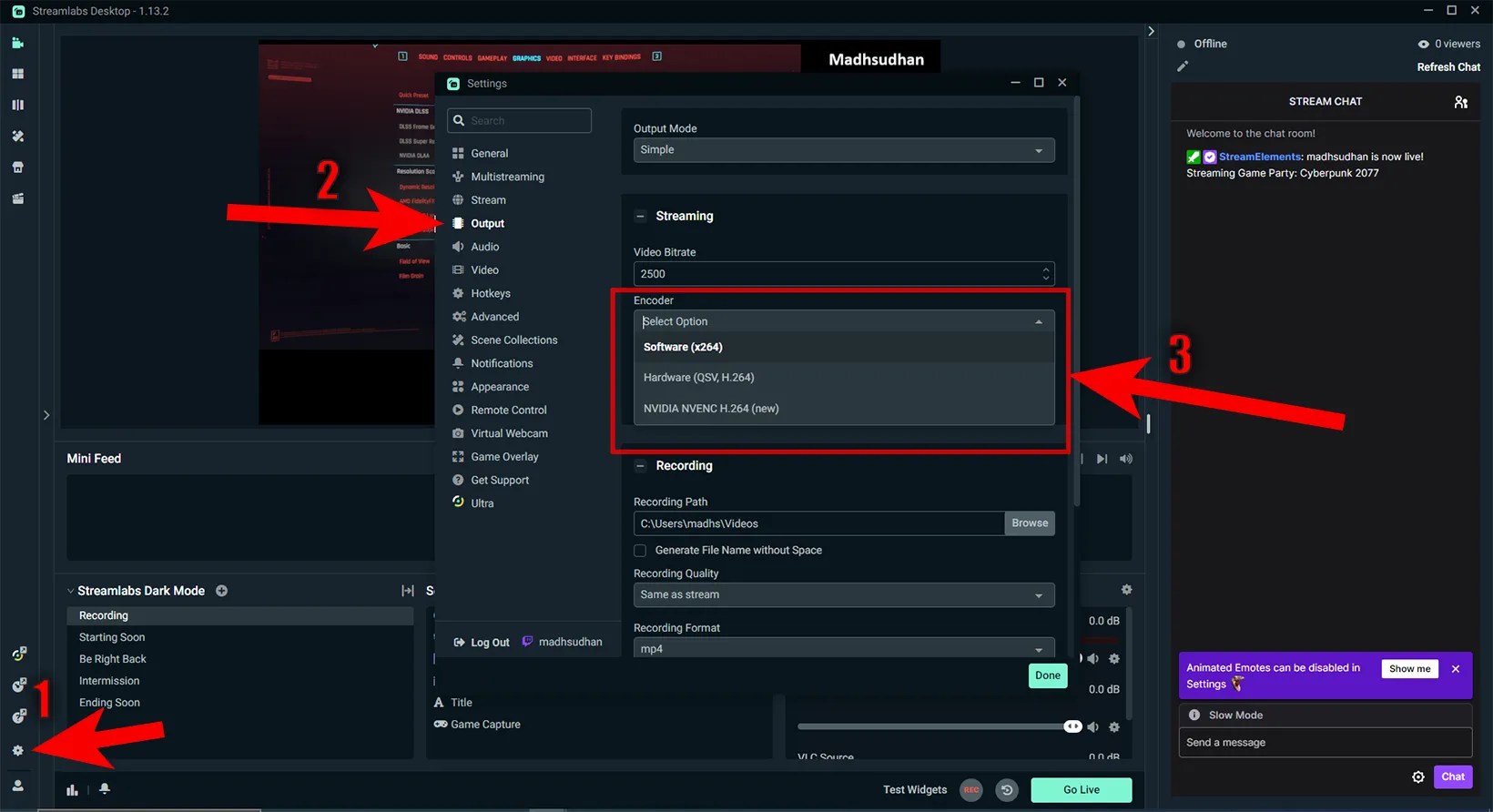Adjust the Video Bitrate stepper arrows
The width and height of the screenshot is (1493, 812).
[x=1046, y=274]
